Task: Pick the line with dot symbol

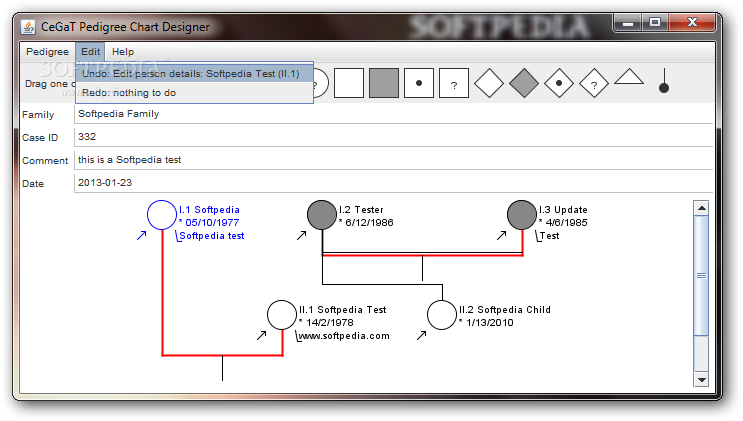Action: point(664,81)
